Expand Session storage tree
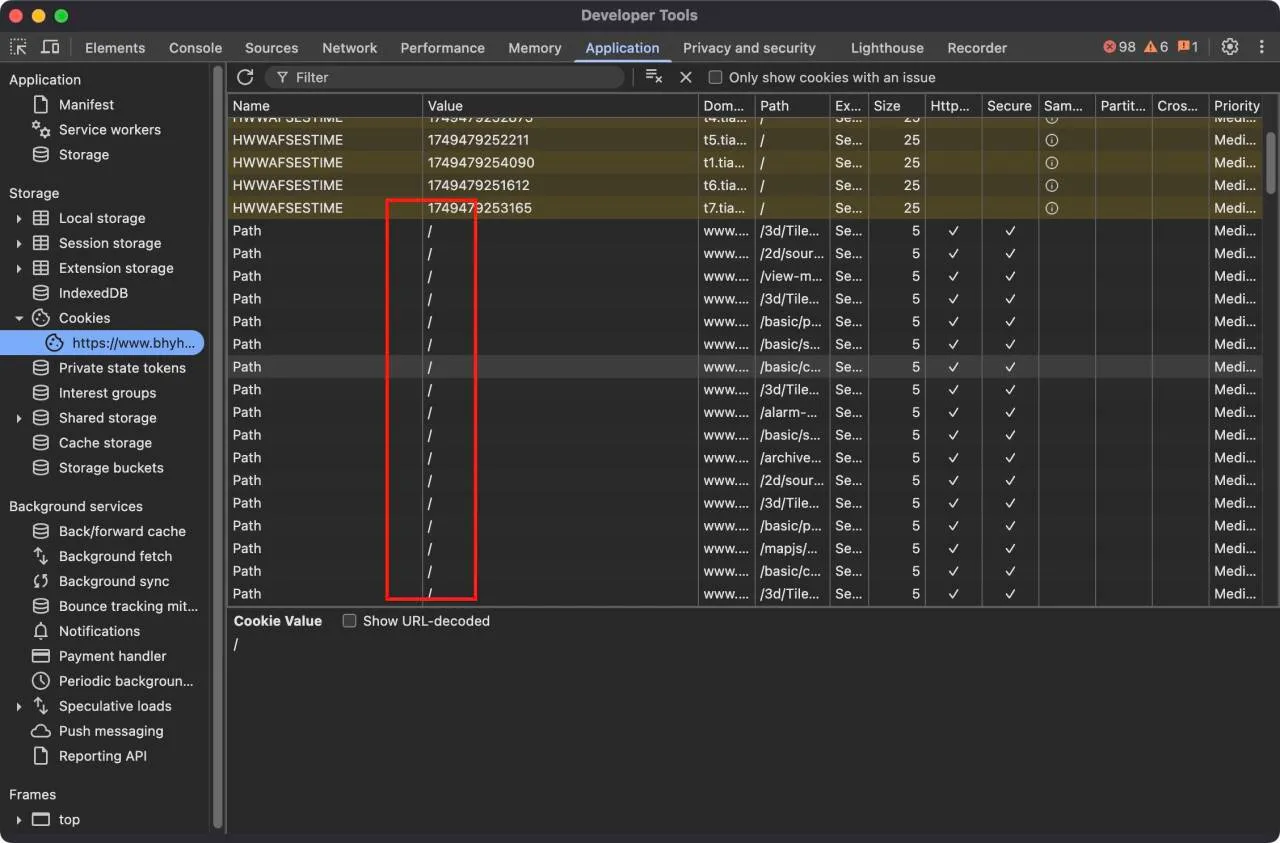The height and width of the screenshot is (843, 1280). click(18, 243)
